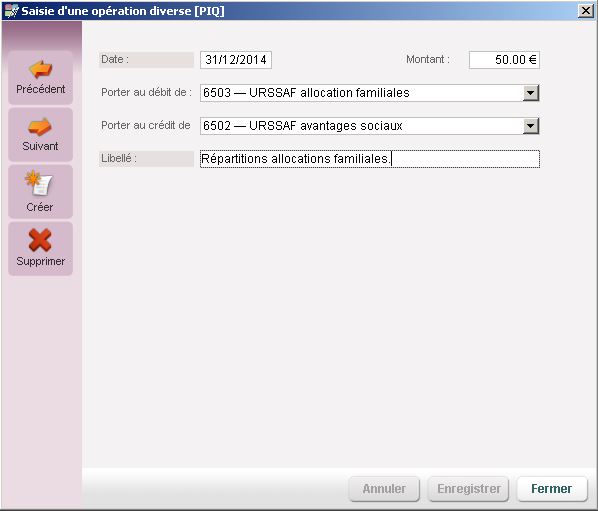Click the Enregistrer button
Viewport: 598px width, 511px height.
click(x=469, y=489)
